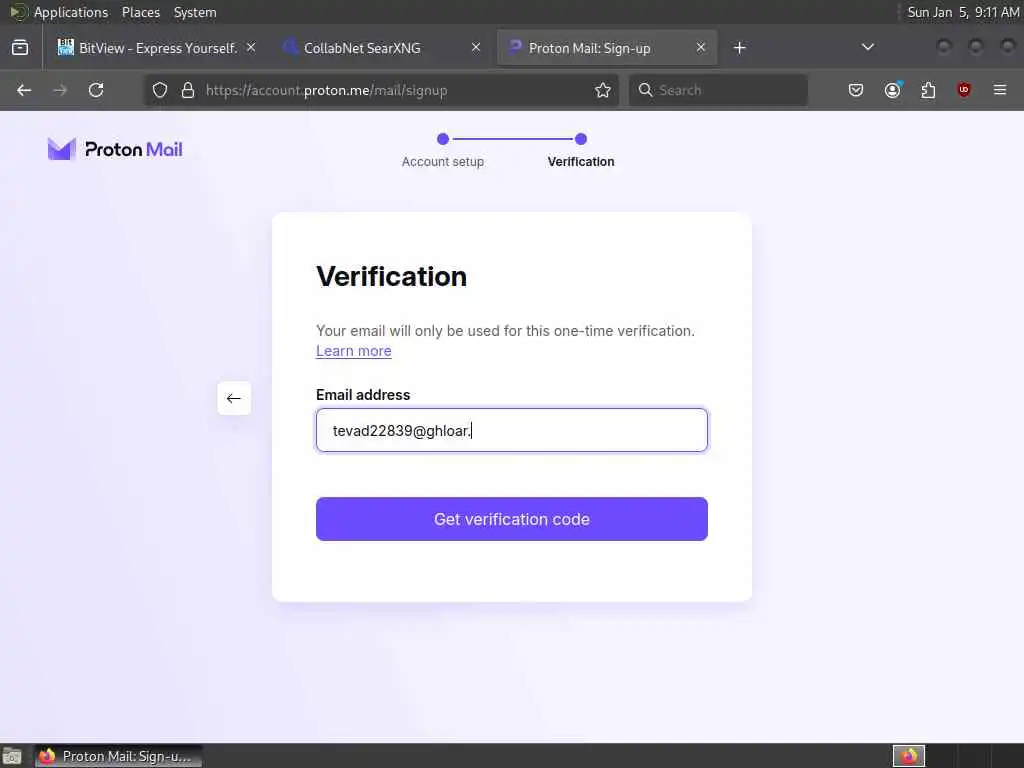Screen dimensions: 1024x768
Task: Open the extensions puzzle icon
Action: click(x=928, y=90)
